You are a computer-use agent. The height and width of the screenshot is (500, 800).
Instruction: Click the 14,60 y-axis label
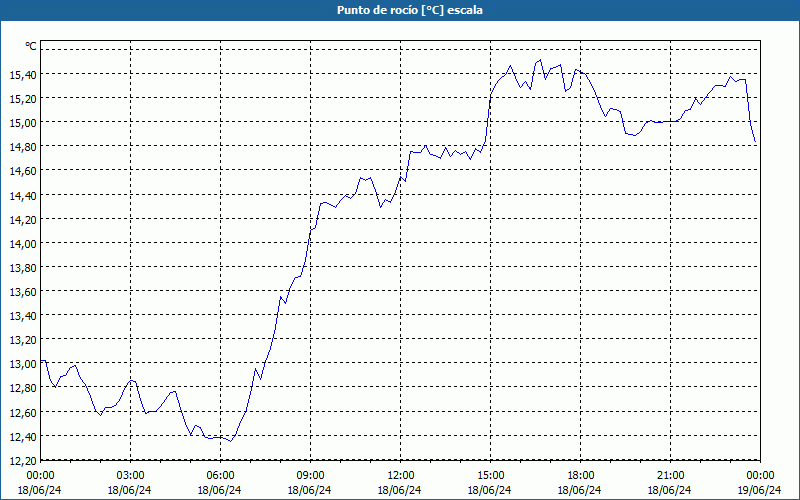23,171
